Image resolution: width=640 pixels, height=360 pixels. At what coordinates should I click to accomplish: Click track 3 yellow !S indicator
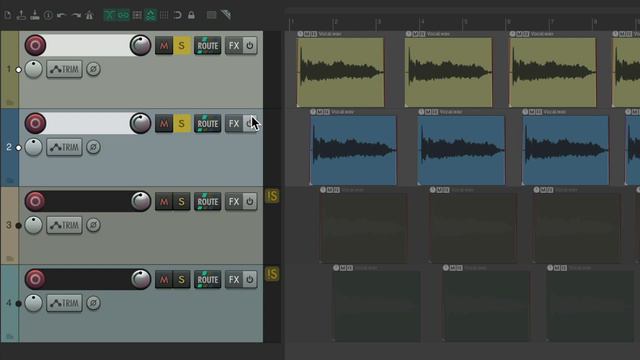coord(272,196)
